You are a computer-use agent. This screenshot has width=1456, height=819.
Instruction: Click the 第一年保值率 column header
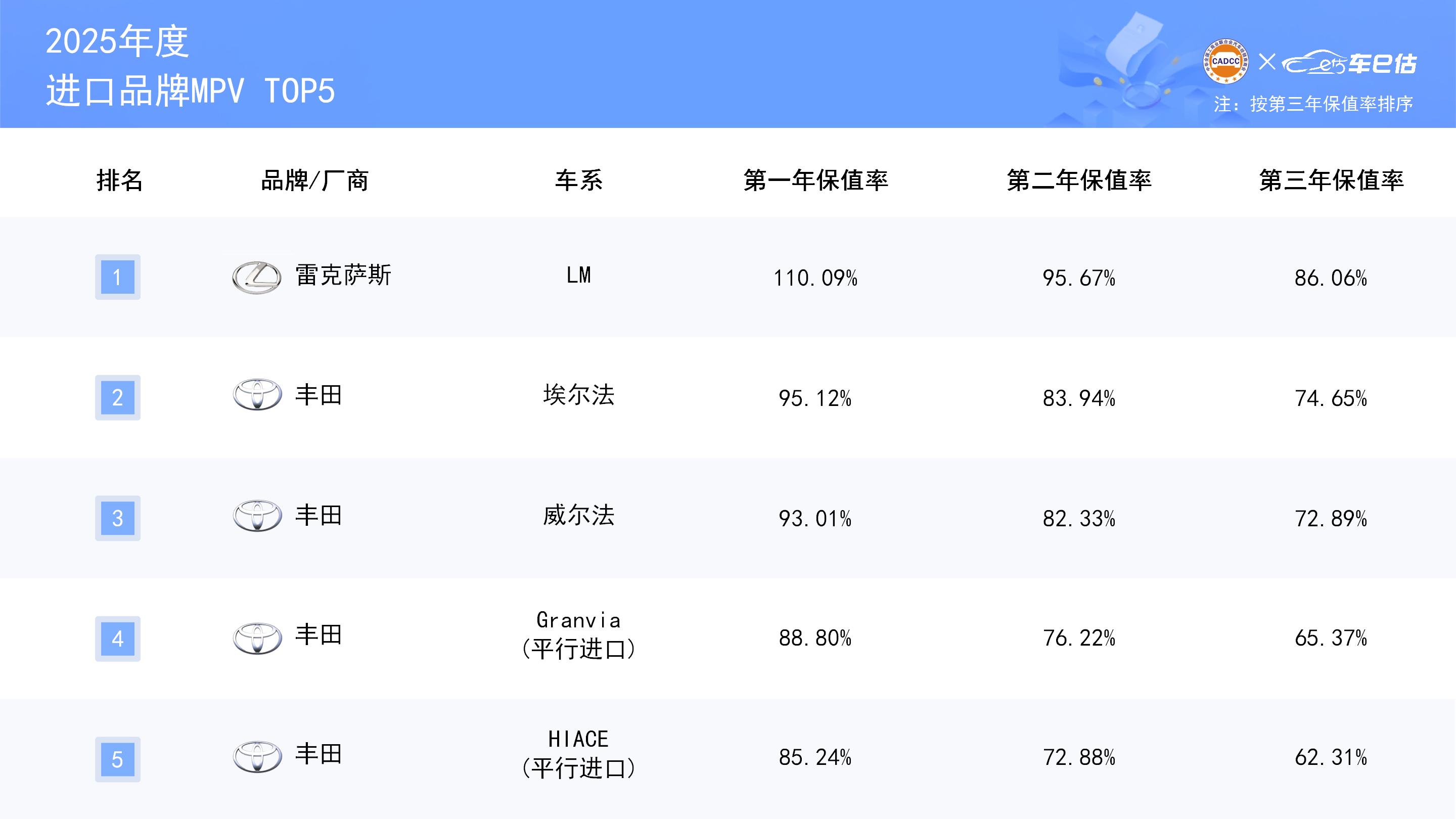(x=815, y=180)
